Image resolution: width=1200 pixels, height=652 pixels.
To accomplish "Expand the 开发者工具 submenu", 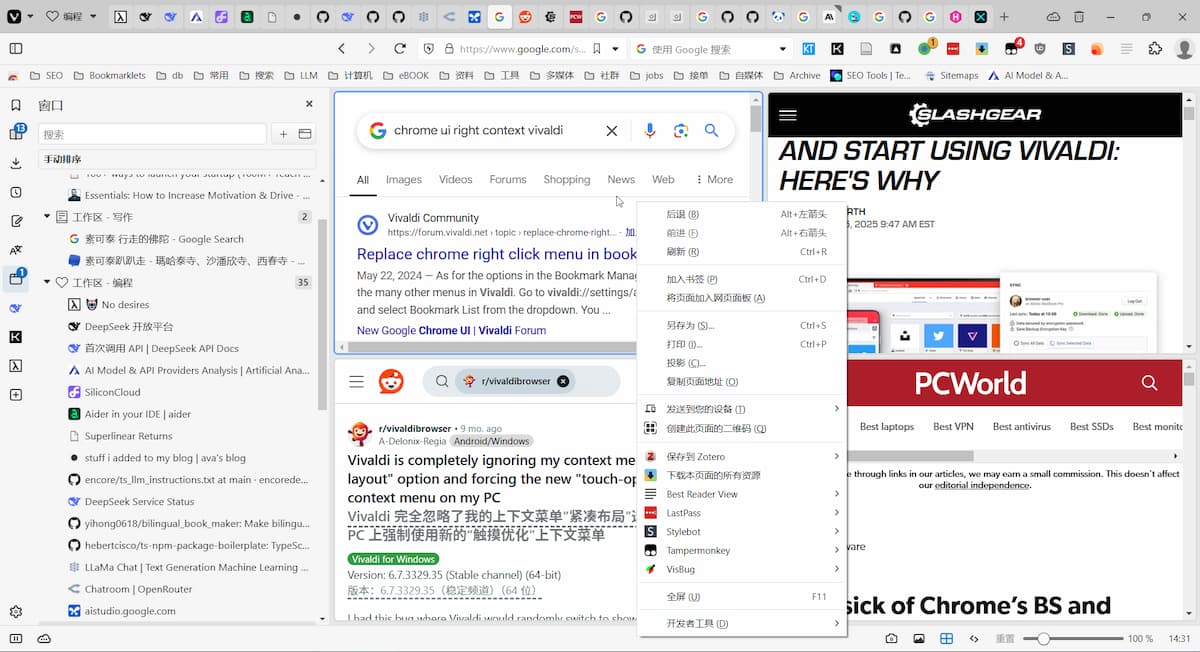I will (x=741, y=623).
